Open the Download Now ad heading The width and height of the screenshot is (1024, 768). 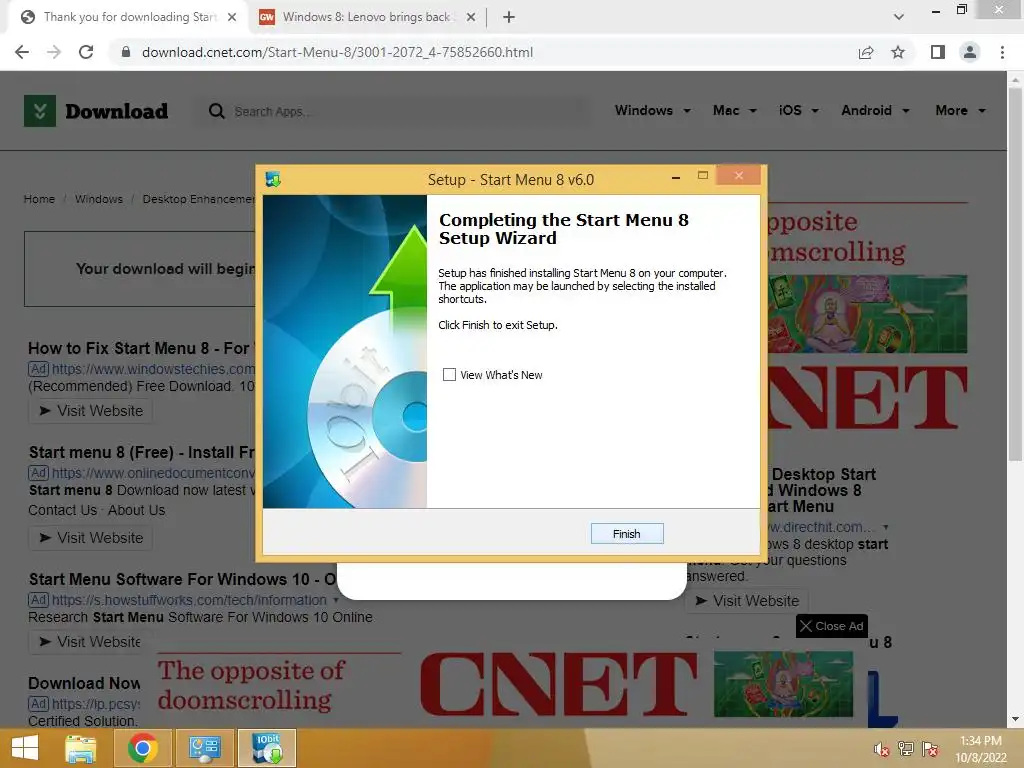84,683
